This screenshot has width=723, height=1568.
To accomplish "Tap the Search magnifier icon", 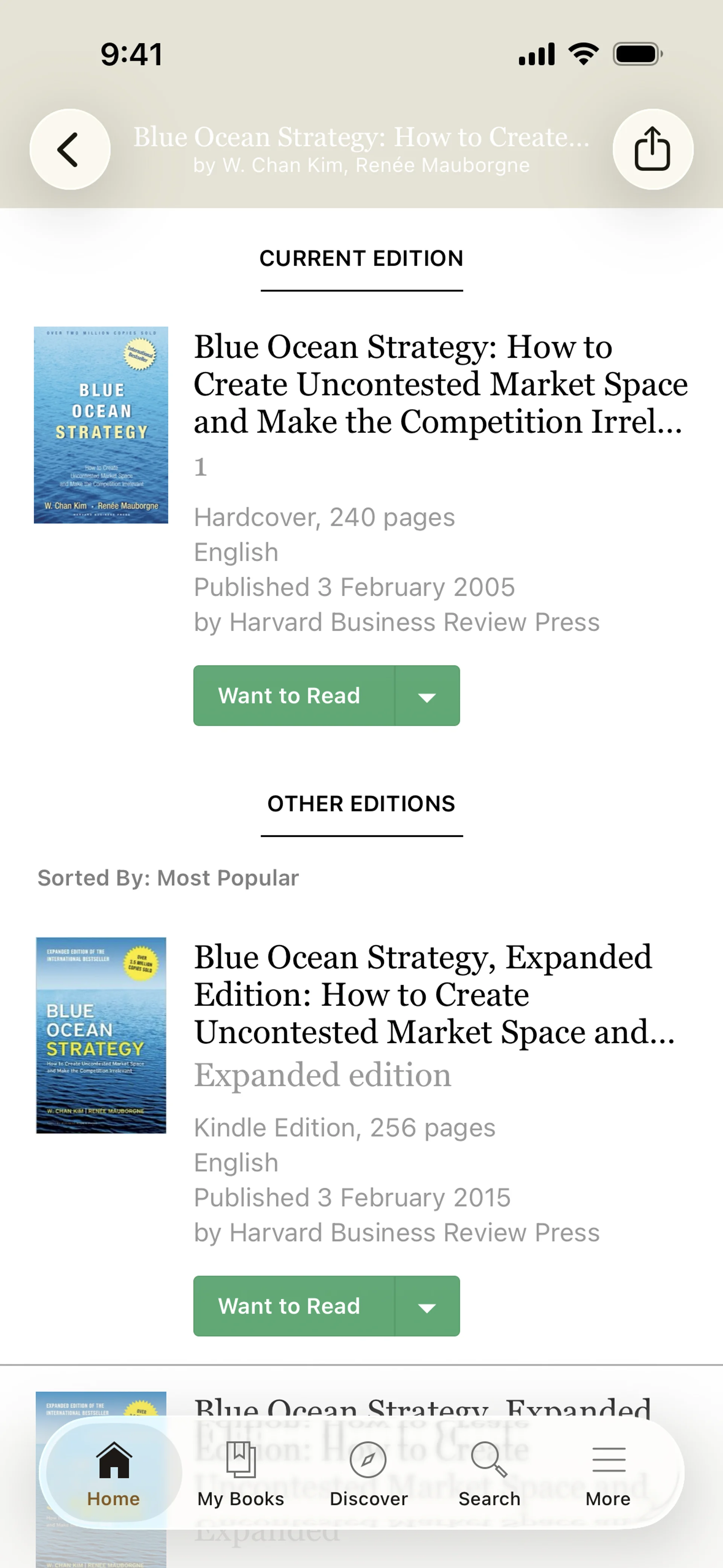I will point(489,1460).
